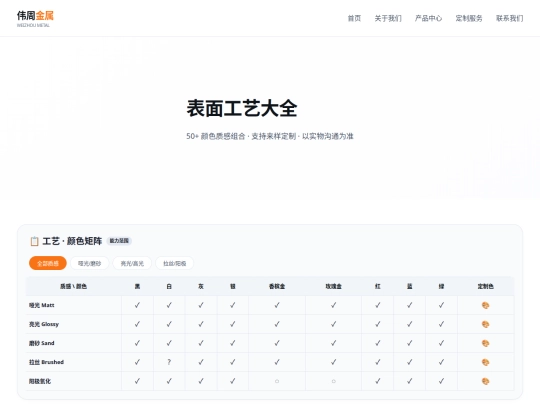This screenshot has height=405, width=540.
Task: Click the 表面工艺大全 page heading
Action: pos(242,108)
